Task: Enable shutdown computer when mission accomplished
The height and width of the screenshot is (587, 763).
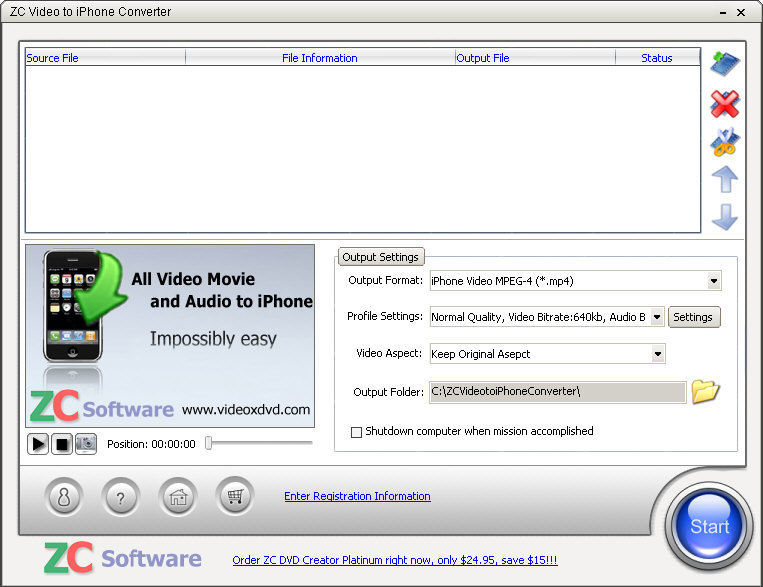Action: [x=356, y=432]
